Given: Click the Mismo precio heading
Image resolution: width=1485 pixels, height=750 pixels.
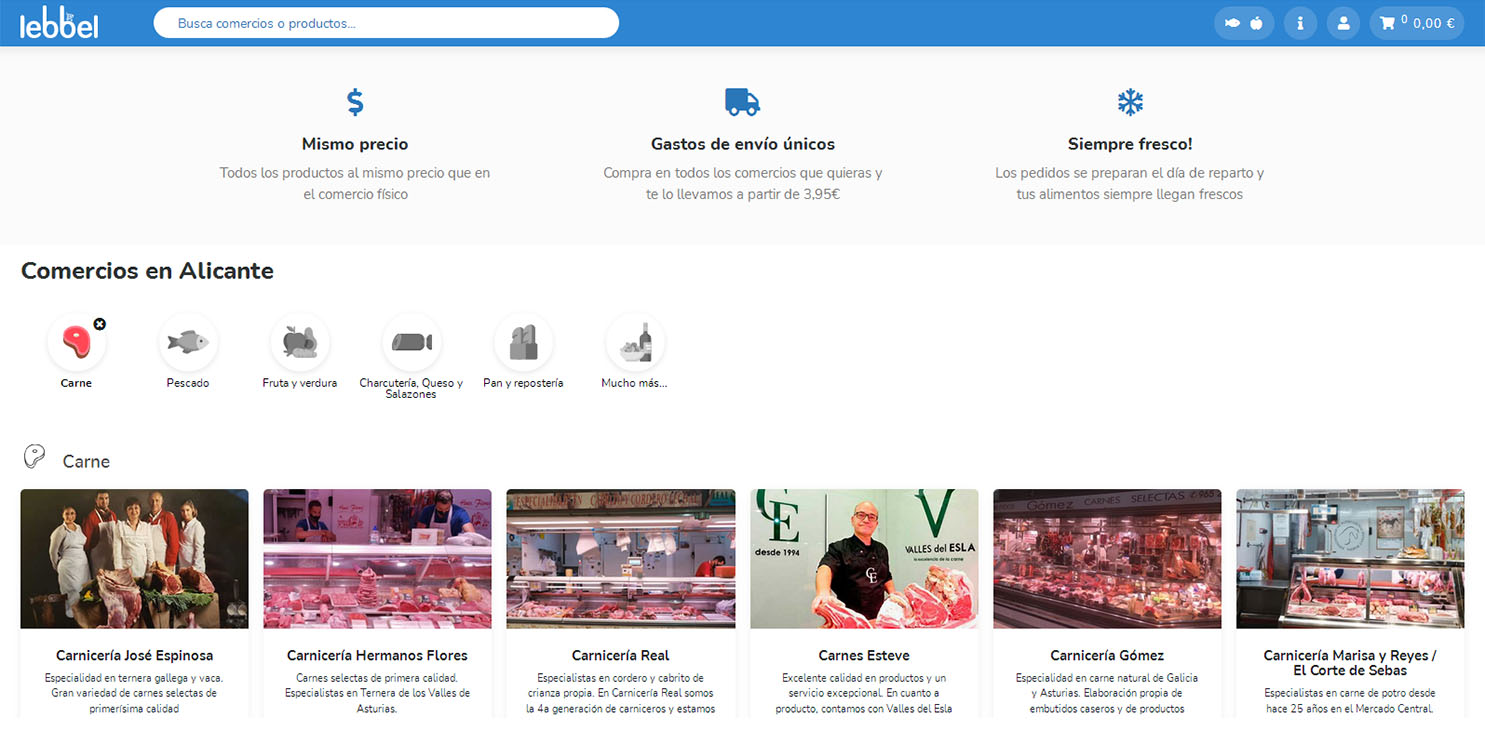Looking at the screenshot, I should (355, 144).
